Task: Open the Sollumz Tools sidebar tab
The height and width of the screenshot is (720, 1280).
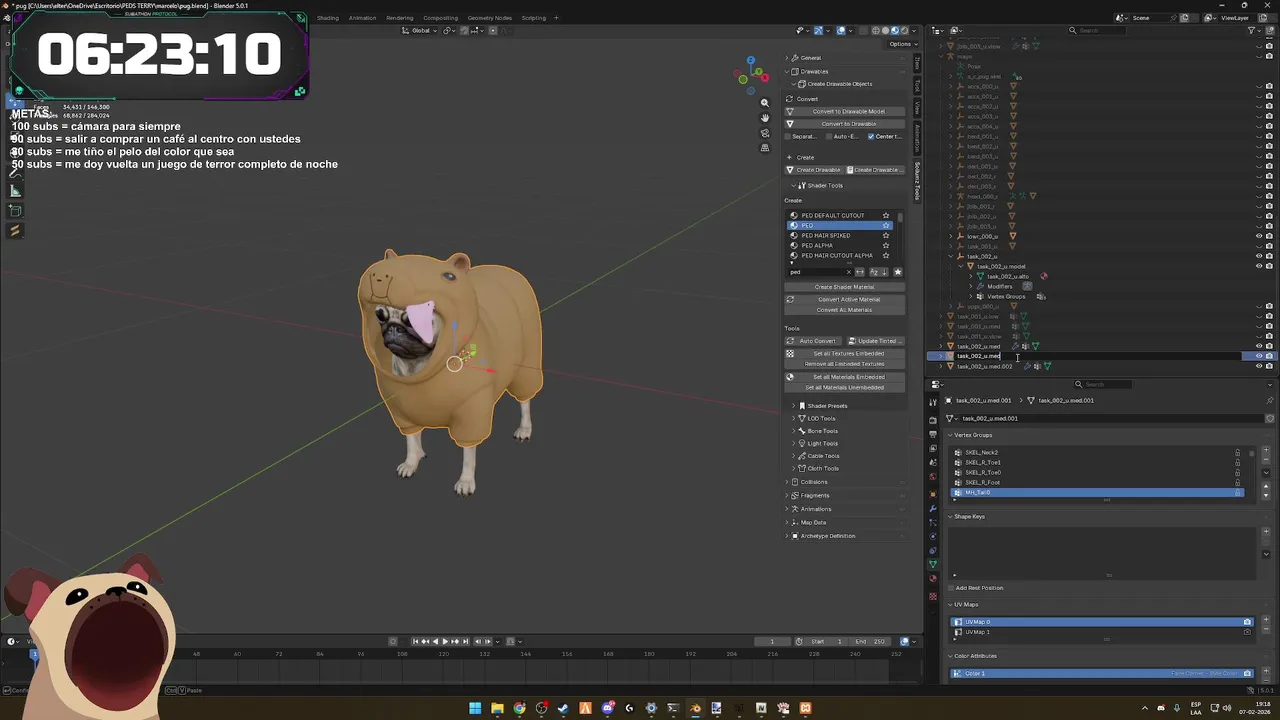Action: [x=917, y=180]
